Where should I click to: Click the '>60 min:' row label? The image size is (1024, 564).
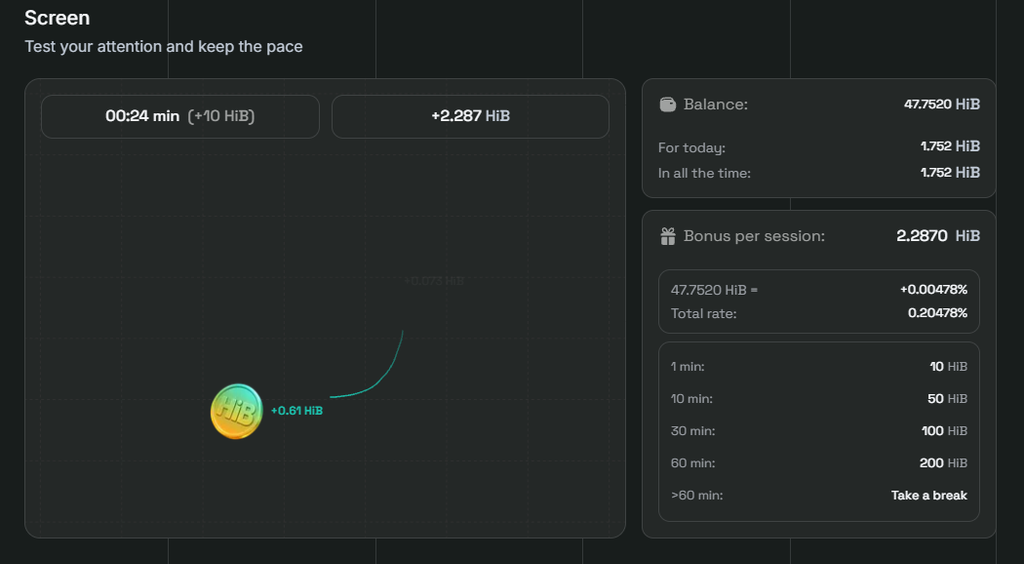tap(697, 495)
